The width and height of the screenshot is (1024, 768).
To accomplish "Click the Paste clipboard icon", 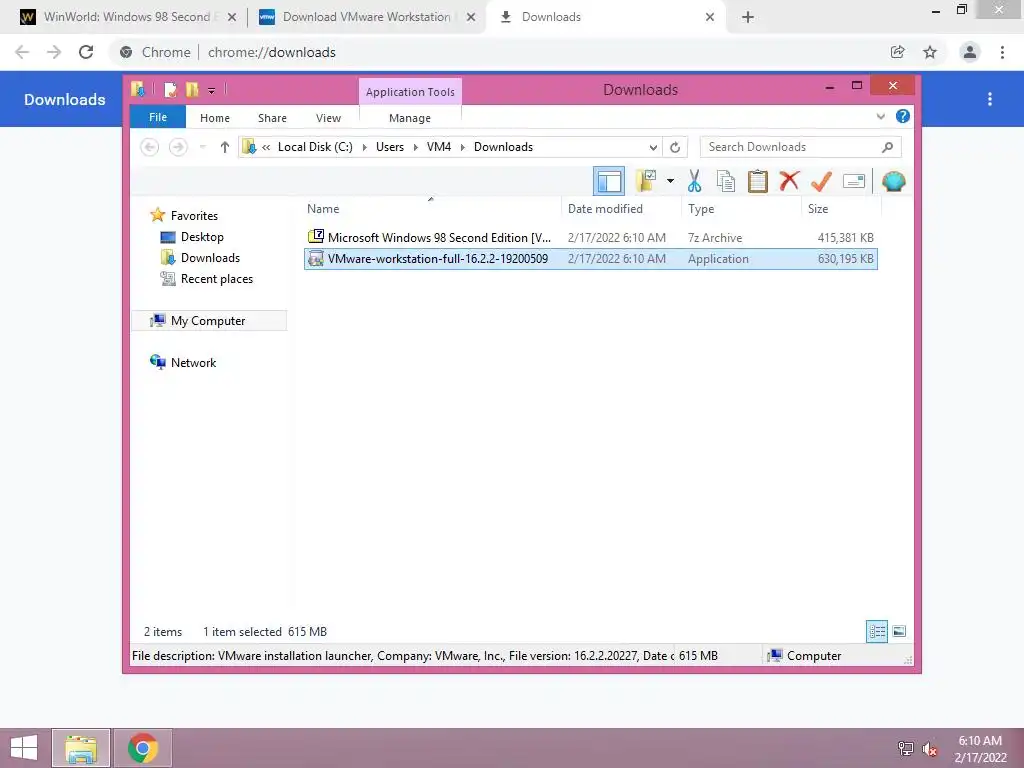I will 758,182.
